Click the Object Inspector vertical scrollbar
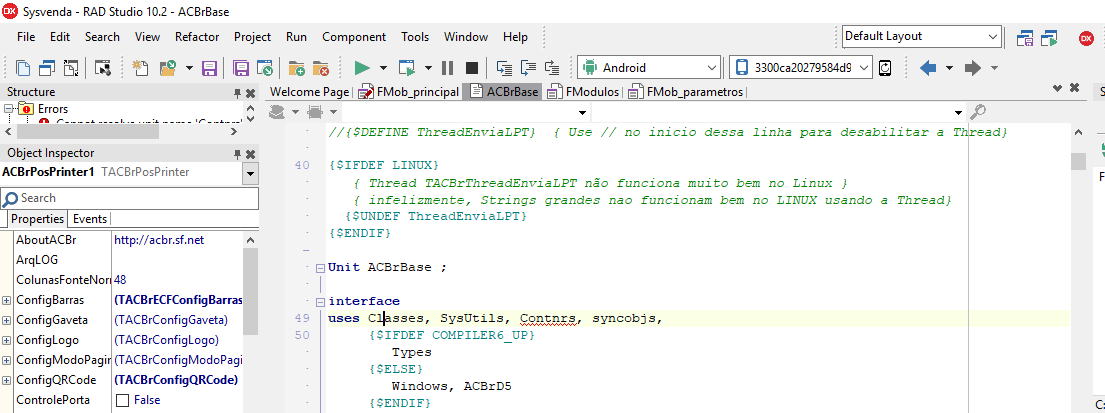Viewport: 1105px width, 413px height. (x=250, y=290)
